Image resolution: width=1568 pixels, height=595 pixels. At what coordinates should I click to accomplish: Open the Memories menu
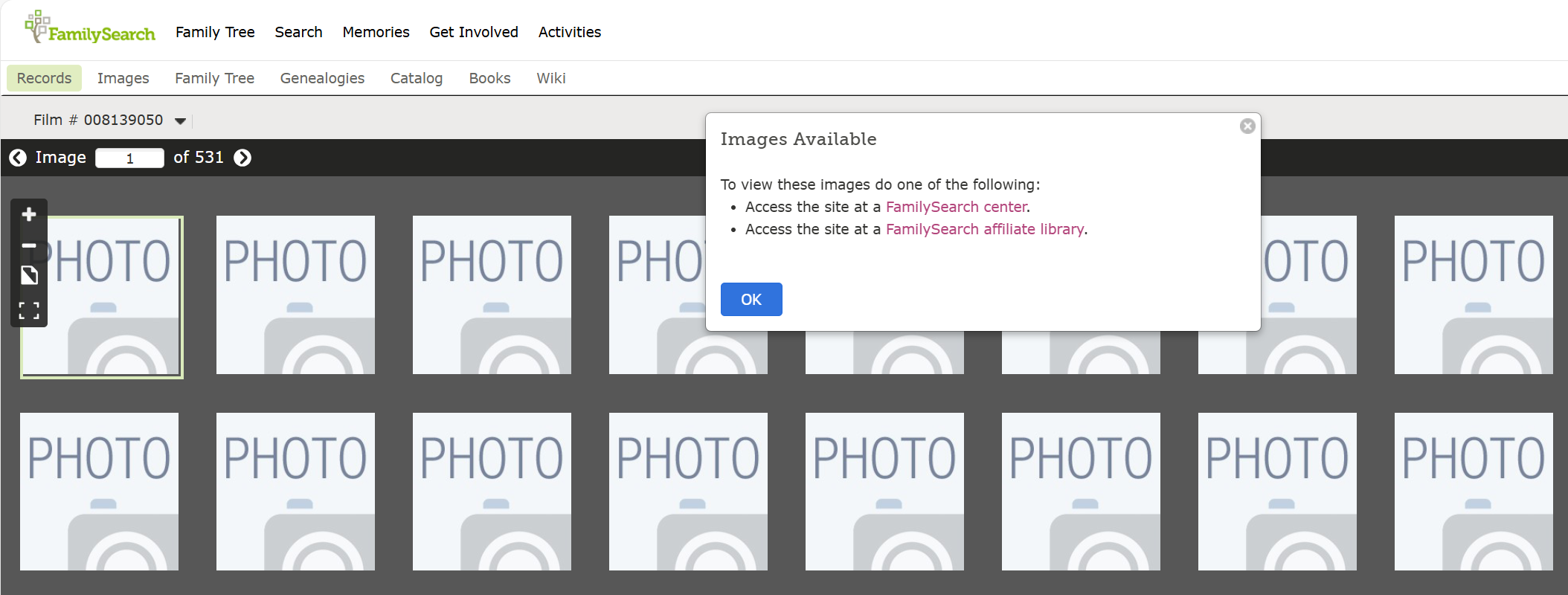(x=376, y=32)
